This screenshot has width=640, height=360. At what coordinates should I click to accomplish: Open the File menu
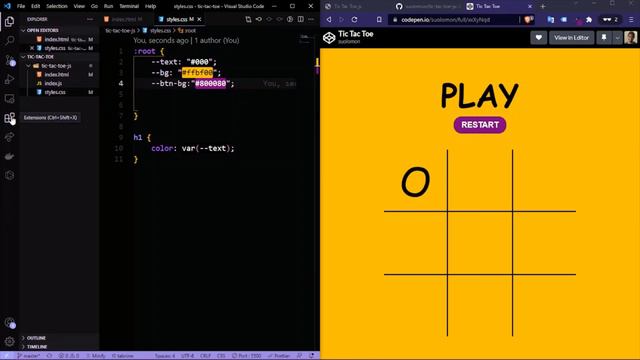pyautogui.click(x=21, y=6)
